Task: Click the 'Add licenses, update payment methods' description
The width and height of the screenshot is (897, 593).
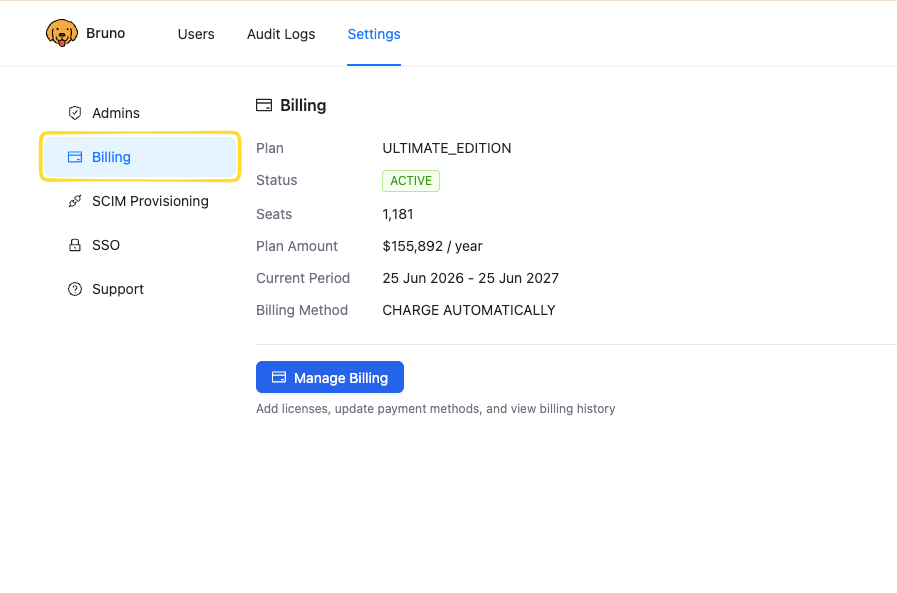Action: pos(435,408)
